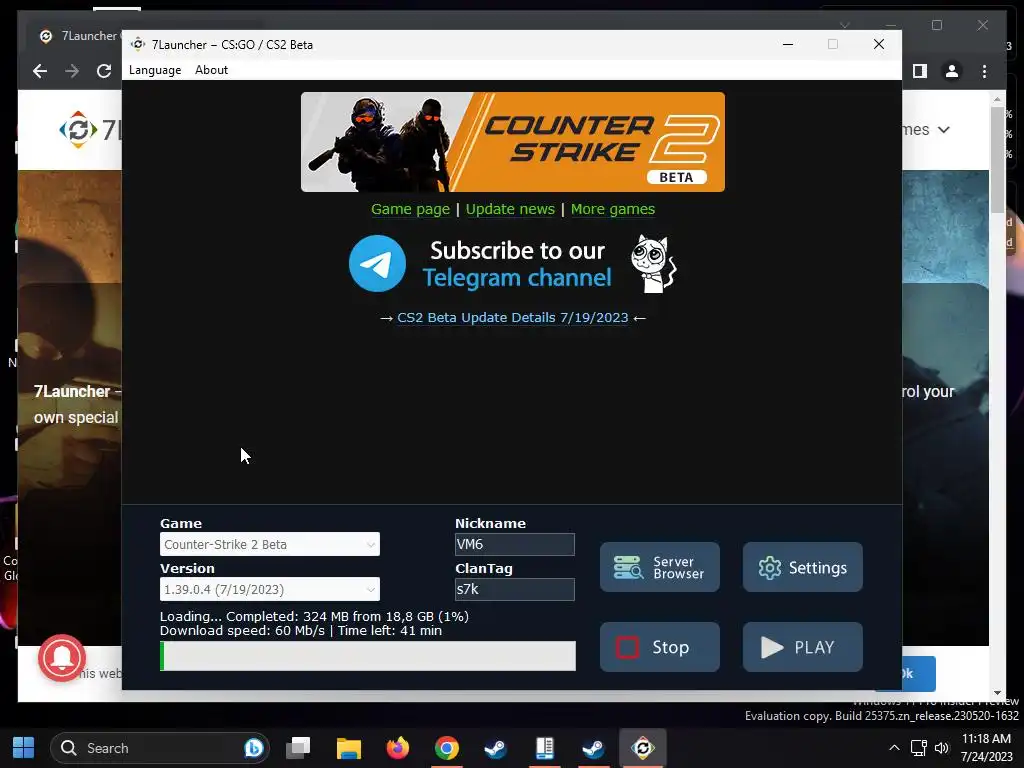Open the second Steam taskbar icon
This screenshot has width=1024, height=768.
[x=594, y=748]
